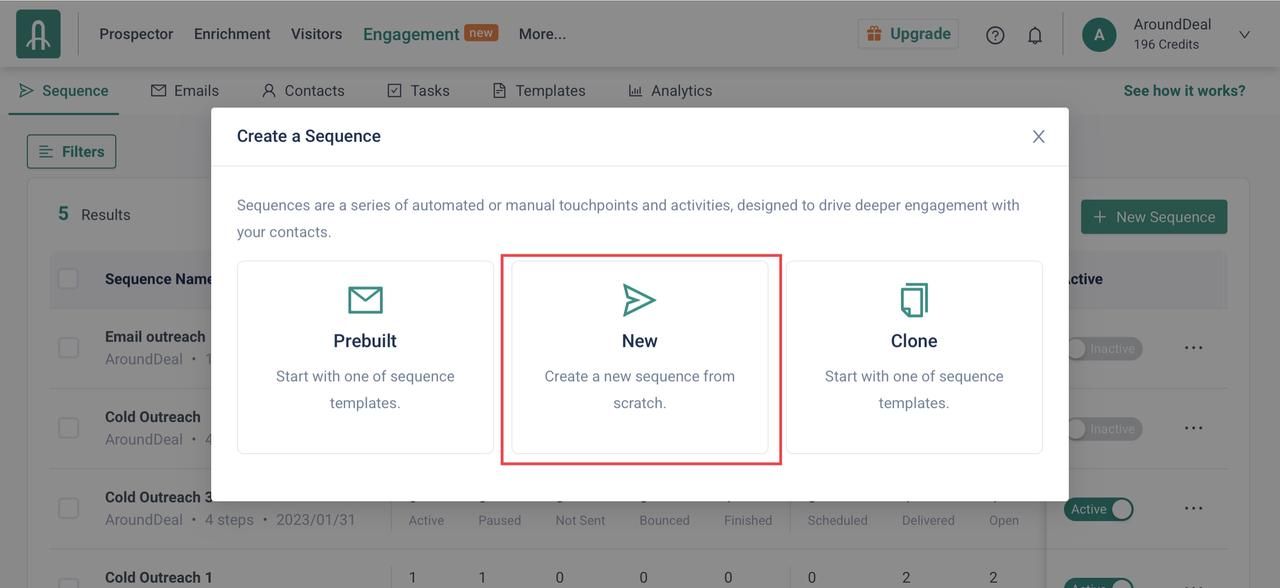Open the help question mark icon
The image size is (1280, 588).
click(995, 35)
